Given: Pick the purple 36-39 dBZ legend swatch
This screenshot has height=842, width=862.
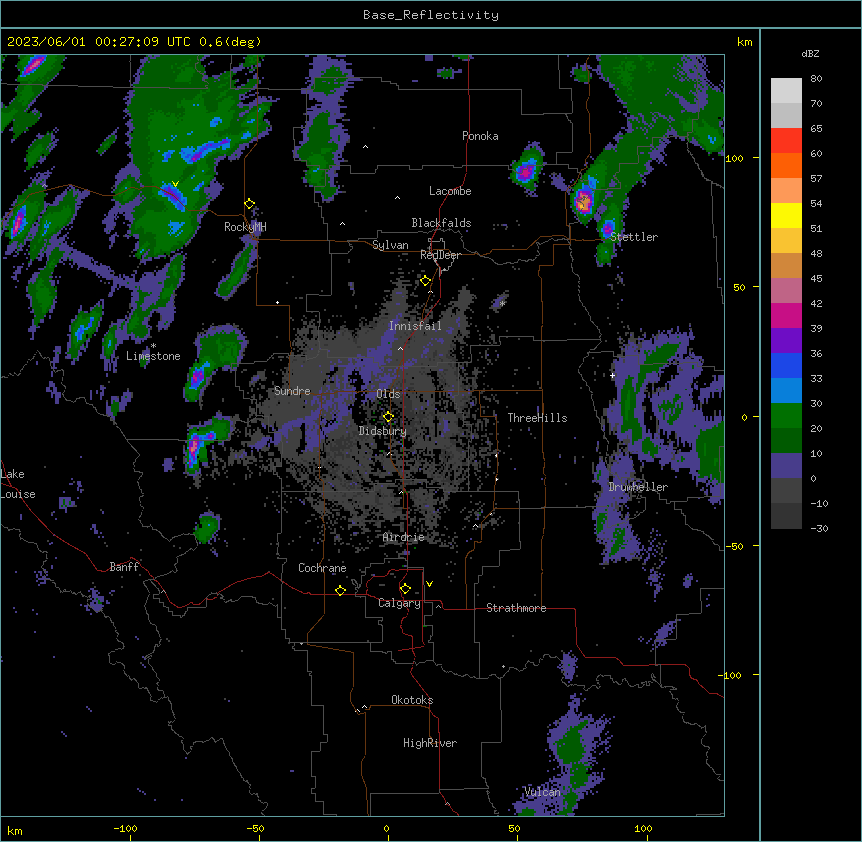Looking at the screenshot, I should click(786, 341).
